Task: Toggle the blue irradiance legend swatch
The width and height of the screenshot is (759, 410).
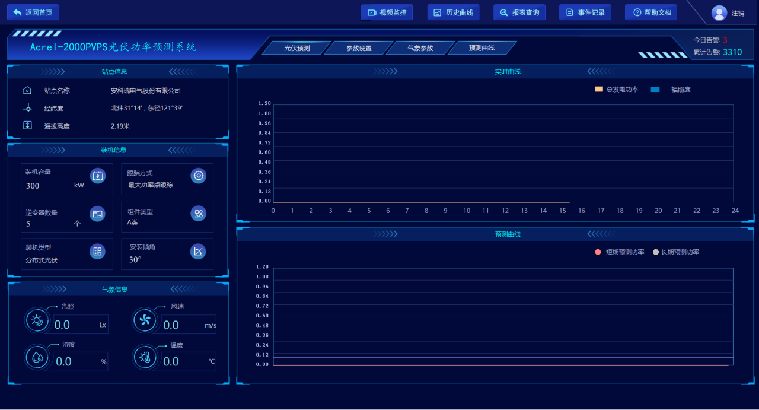Action: tap(655, 89)
